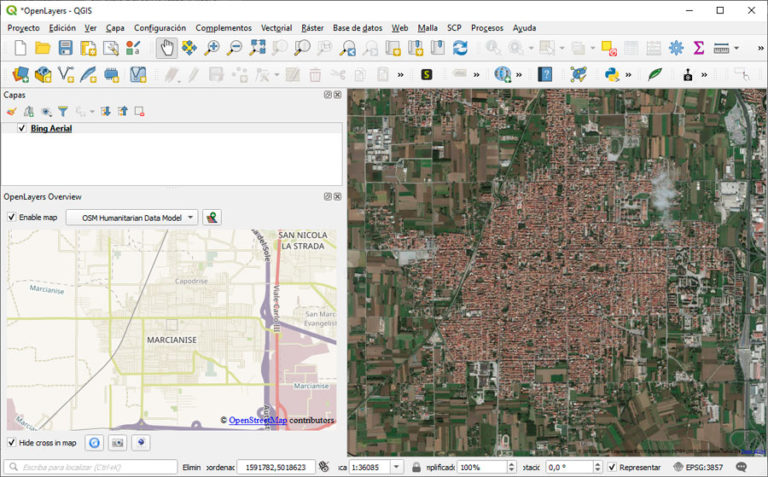Screen dimensions: 768x477
Task: Step the magnifier 100% spinner
Action: [x=511, y=467]
